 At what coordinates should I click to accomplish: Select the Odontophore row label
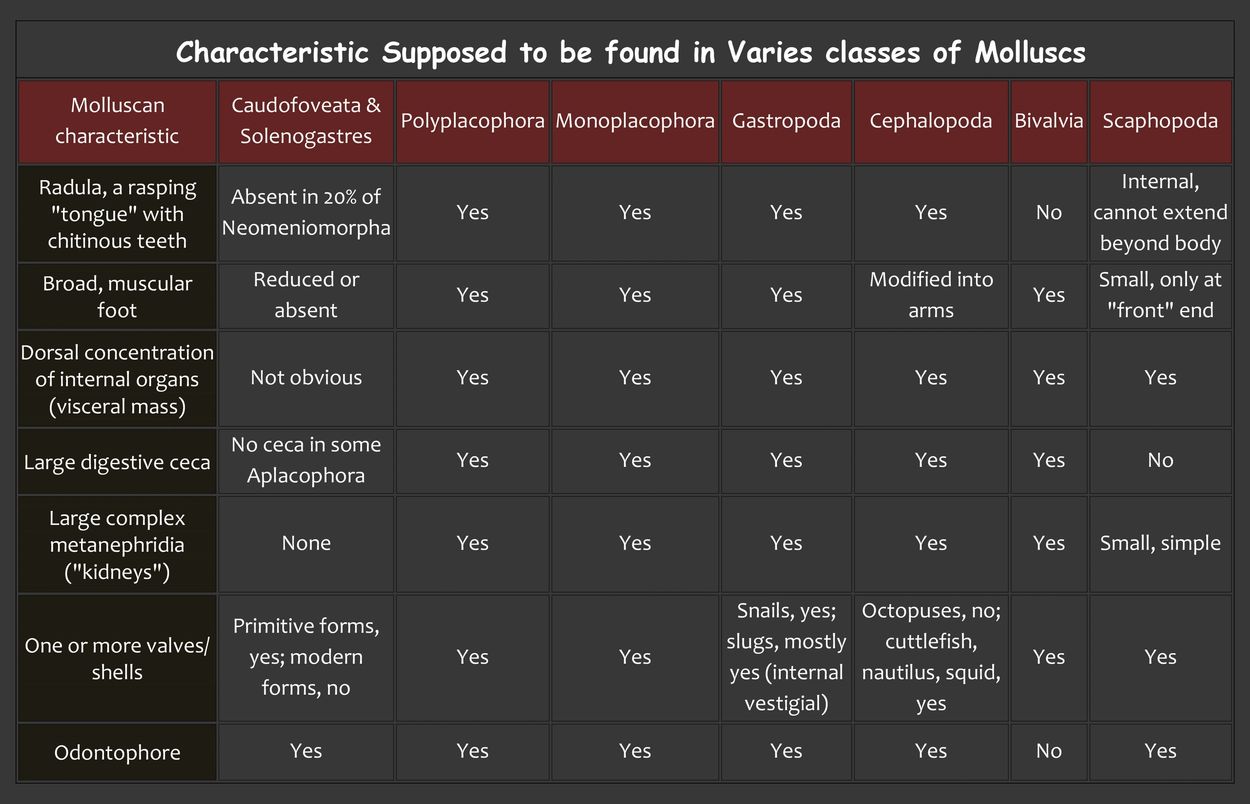pyautogui.click(x=117, y=752)
